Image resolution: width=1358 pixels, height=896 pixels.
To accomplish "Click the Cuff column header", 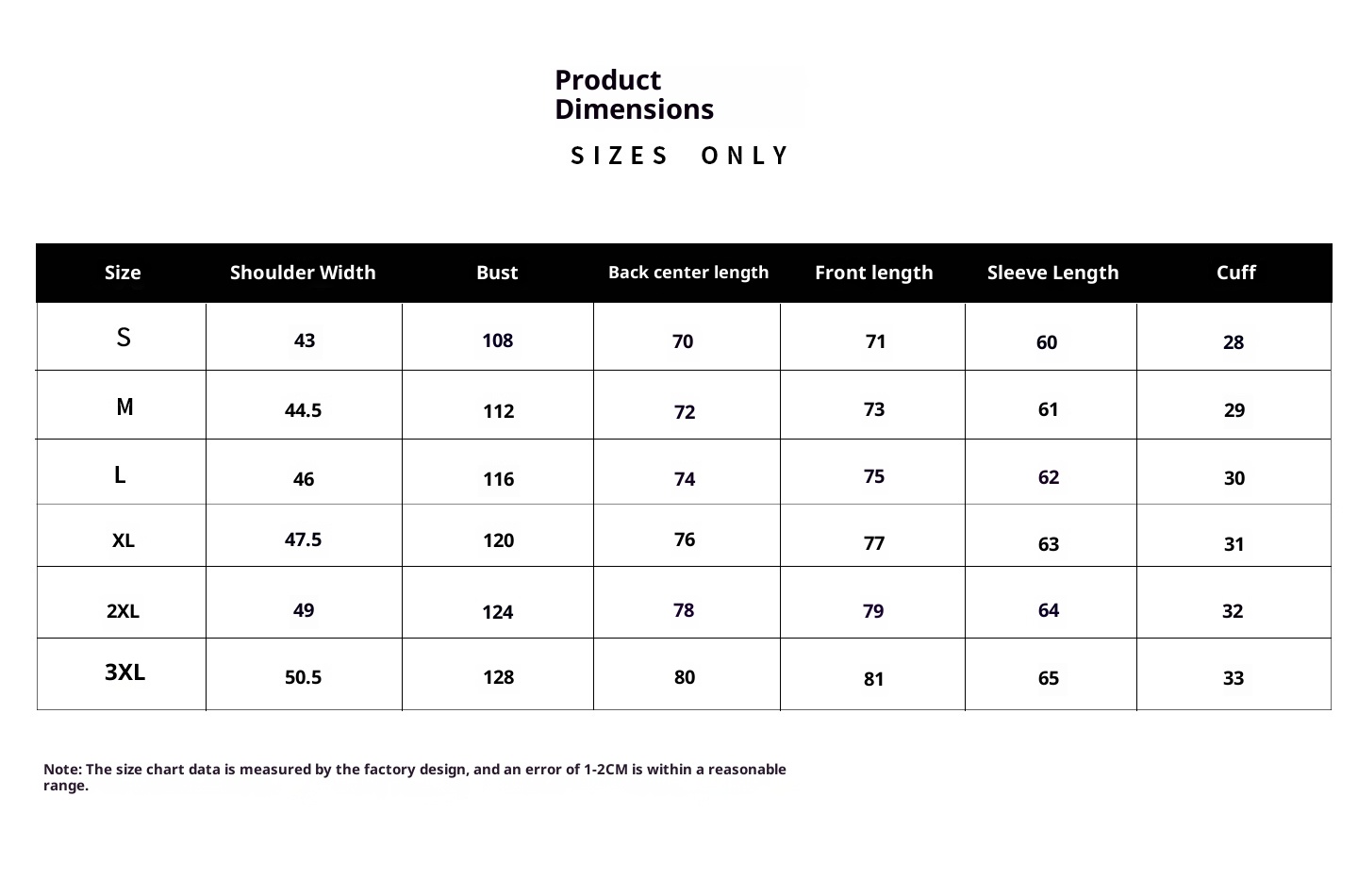I will pyautogui.click(x=1235, y=273).
